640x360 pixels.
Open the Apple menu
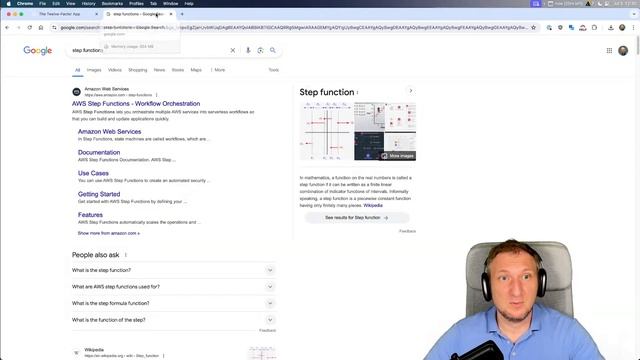coord(9,3)
